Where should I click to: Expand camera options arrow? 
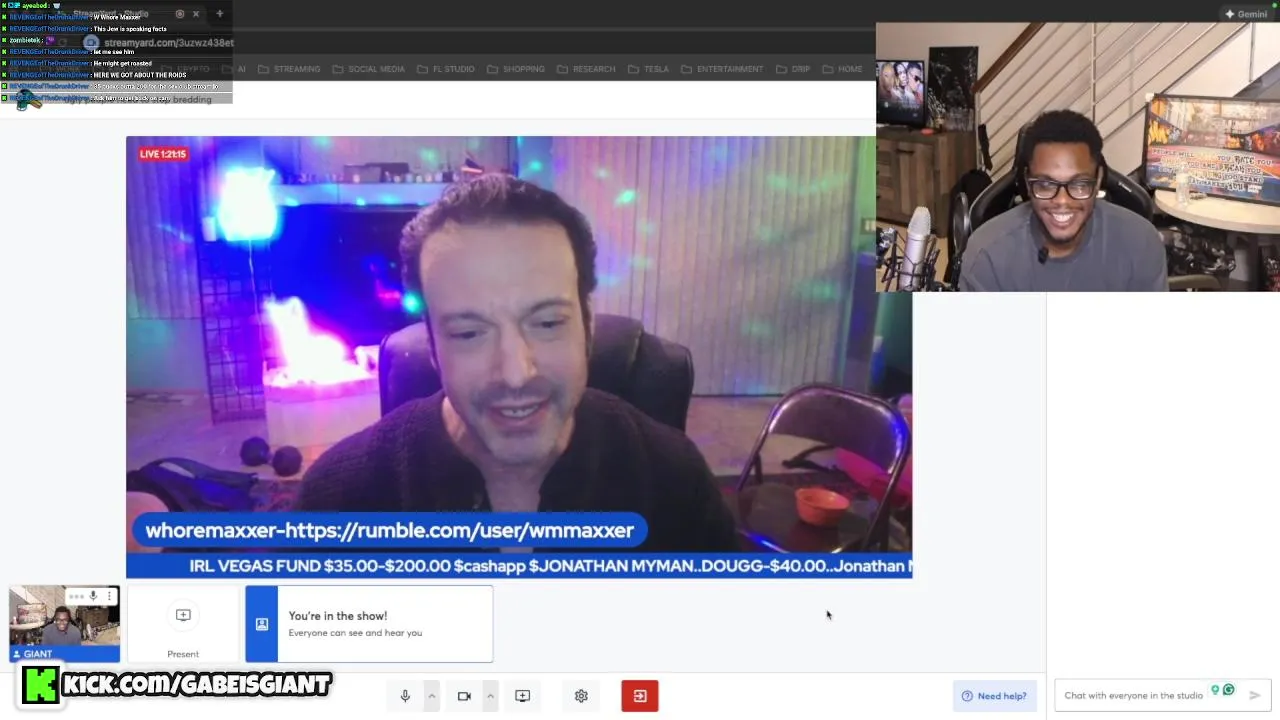tap(490, 696)
